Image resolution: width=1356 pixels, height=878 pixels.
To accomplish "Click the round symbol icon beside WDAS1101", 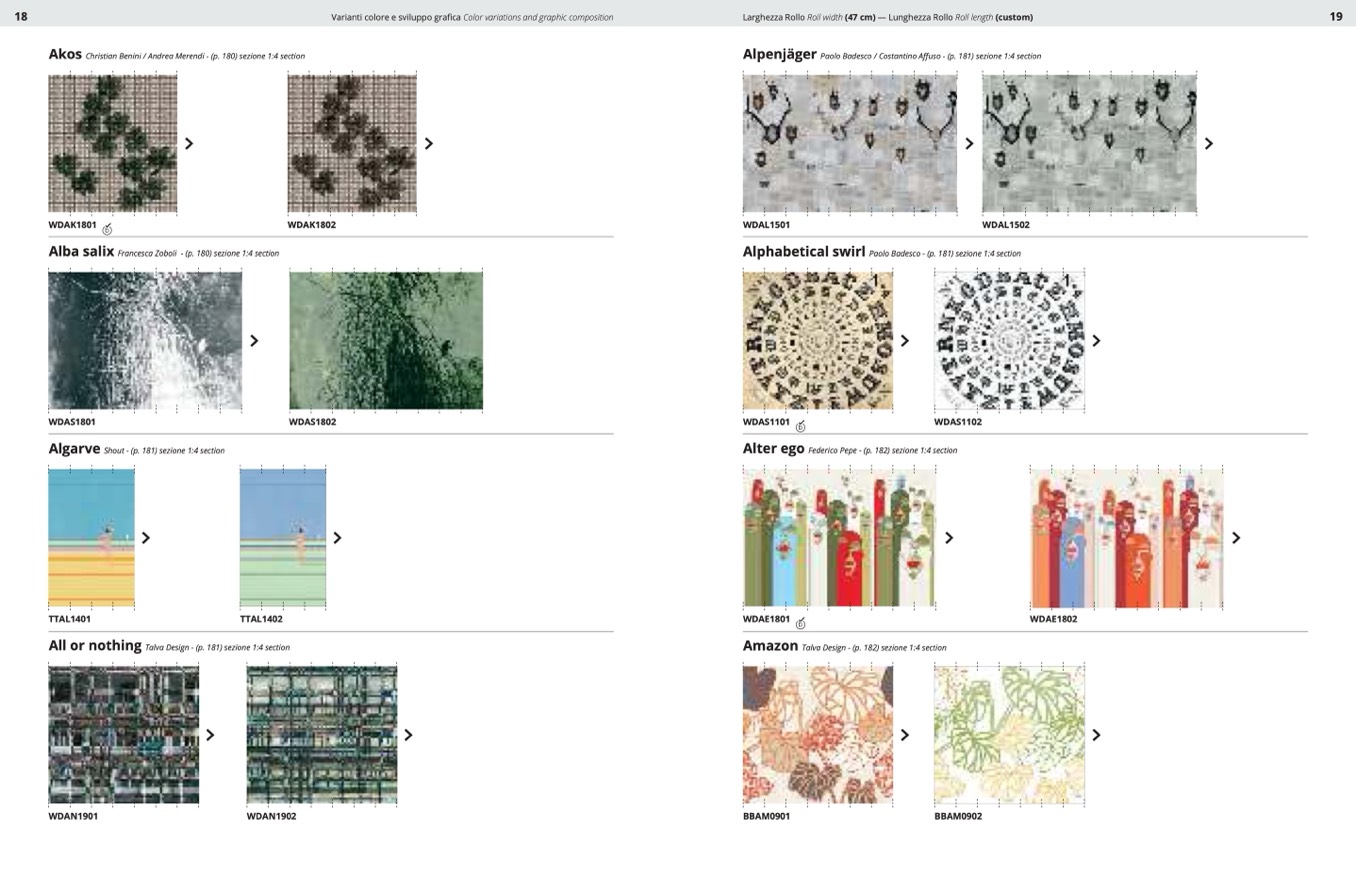I will point(800,426).
